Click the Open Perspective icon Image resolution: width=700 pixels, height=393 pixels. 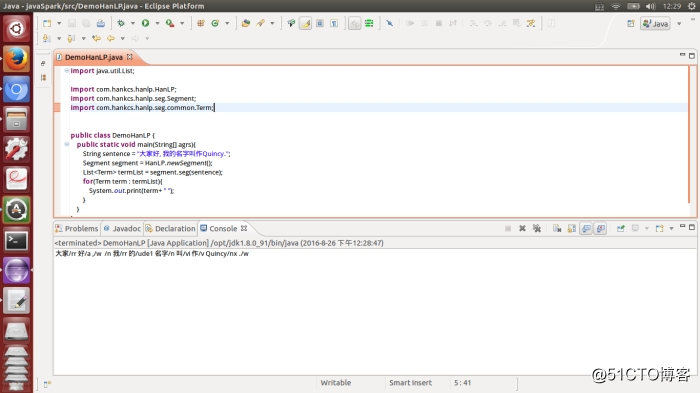pos(631,23)
